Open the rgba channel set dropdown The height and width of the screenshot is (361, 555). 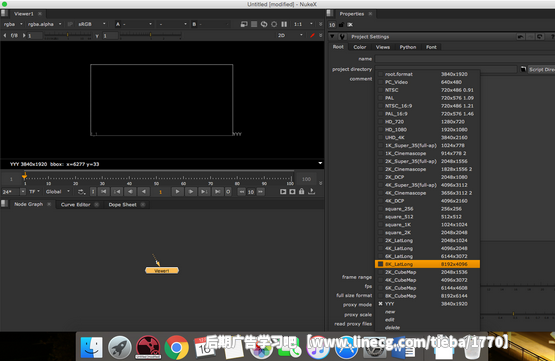tap(13, 24)
